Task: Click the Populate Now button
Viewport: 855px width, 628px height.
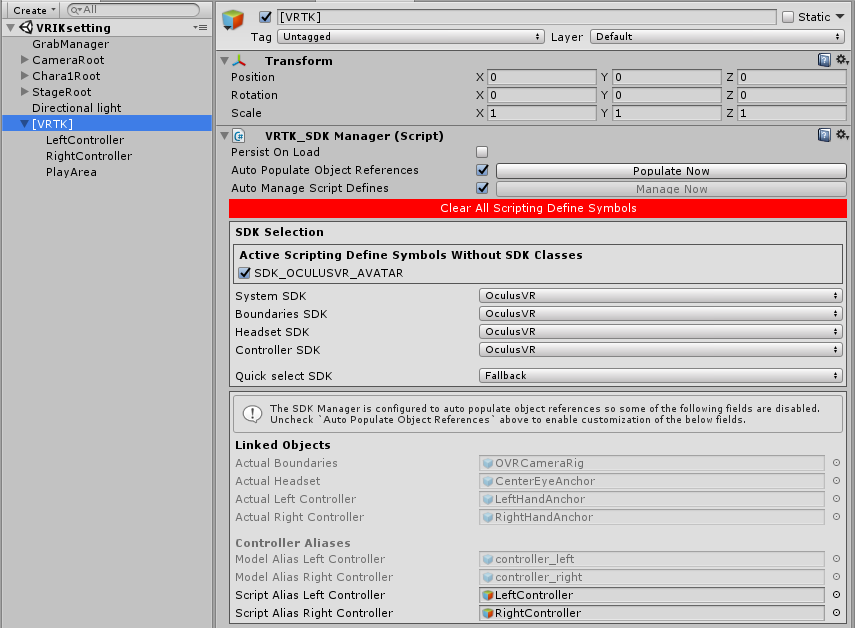Action: pyautogui.click(x=670, y=170)
